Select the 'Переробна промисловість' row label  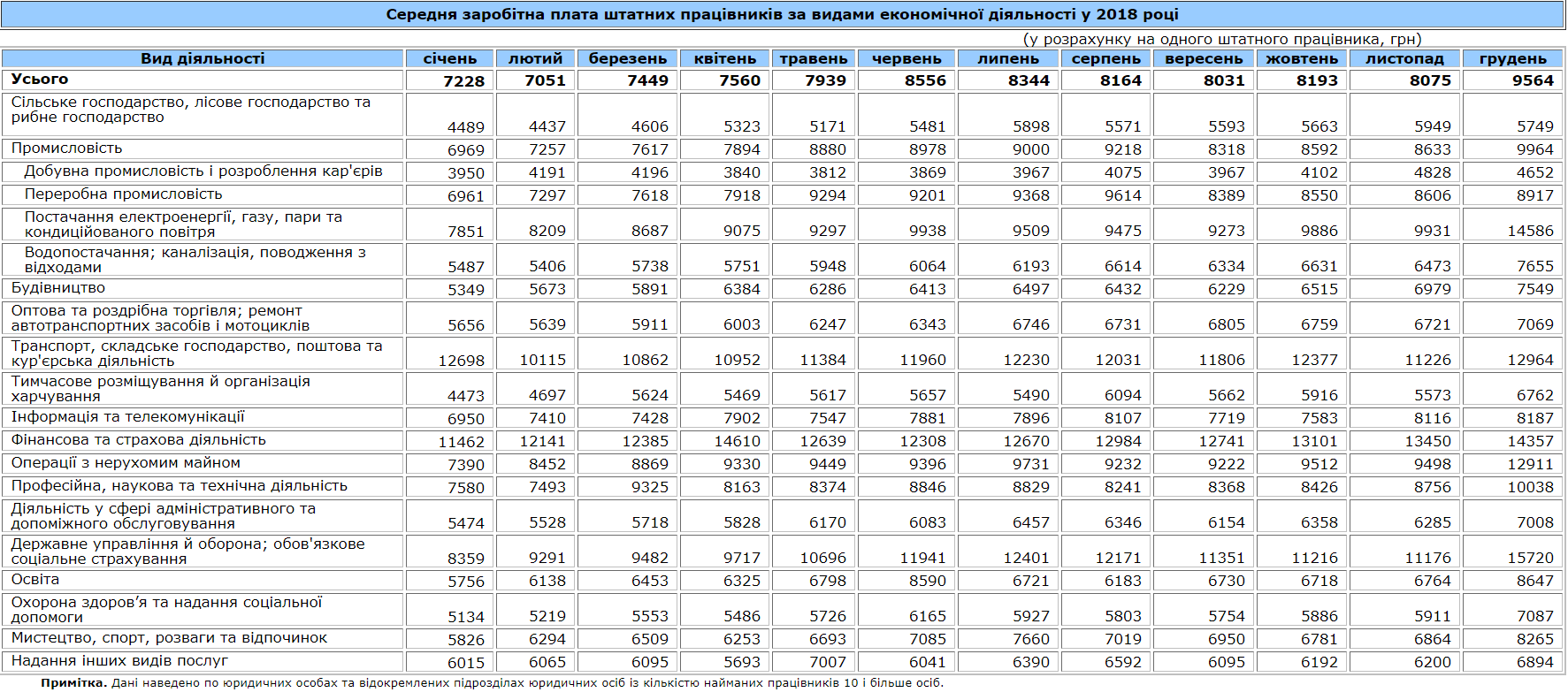click(x=123, y=194)
